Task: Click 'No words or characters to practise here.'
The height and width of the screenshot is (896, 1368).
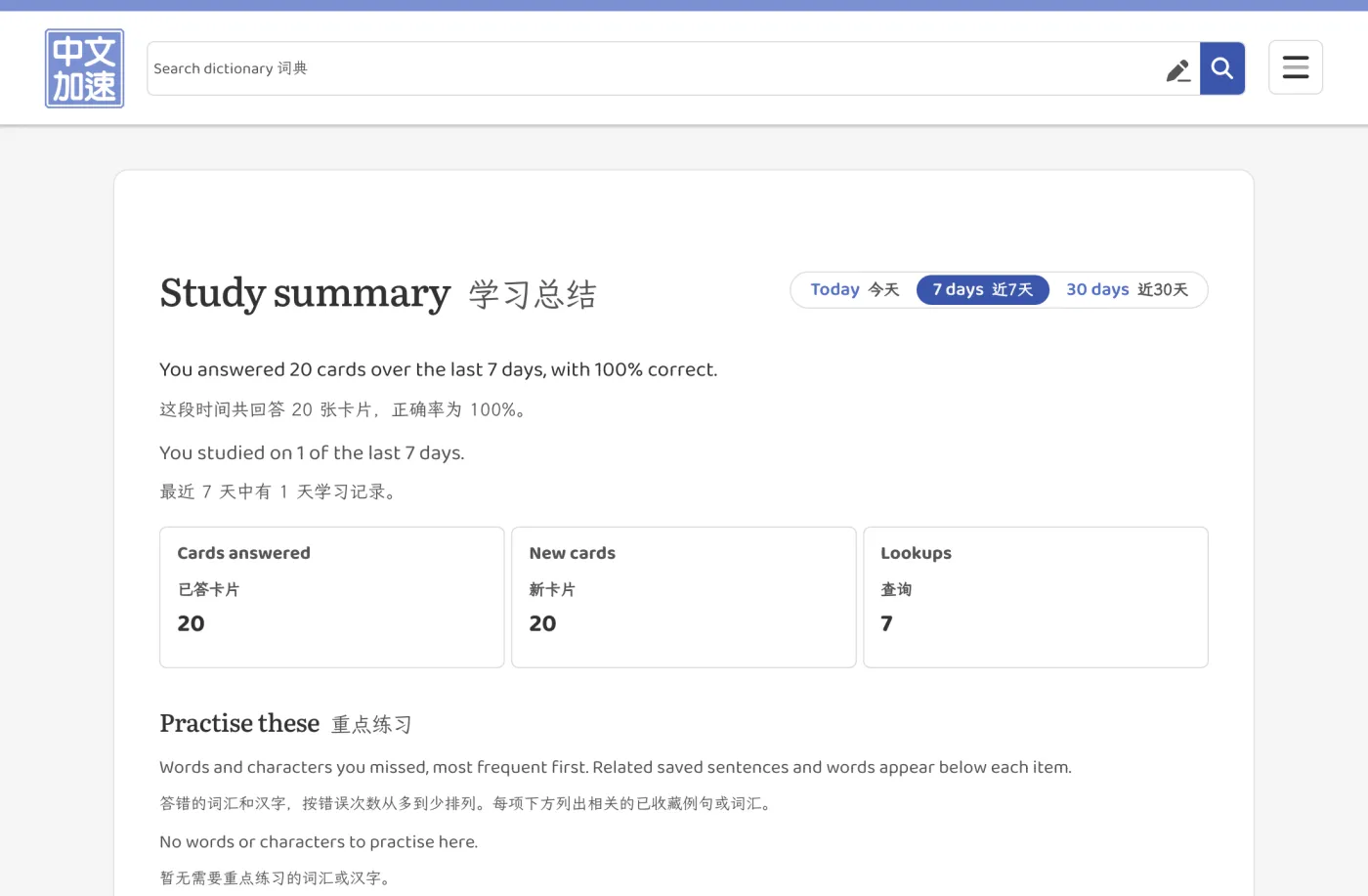Action: [319, 842]
